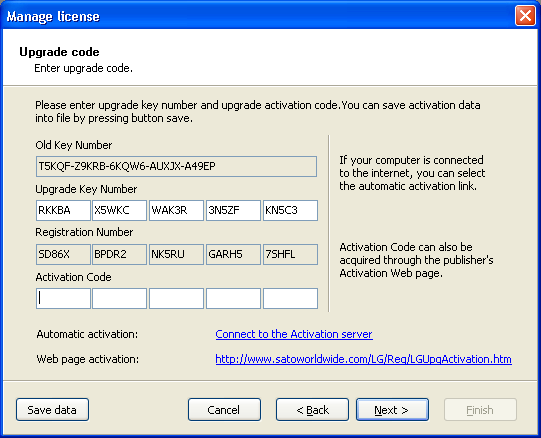Click Registration Number field containing GARH5
Screen dimensions: 541x438
point(233,254)
